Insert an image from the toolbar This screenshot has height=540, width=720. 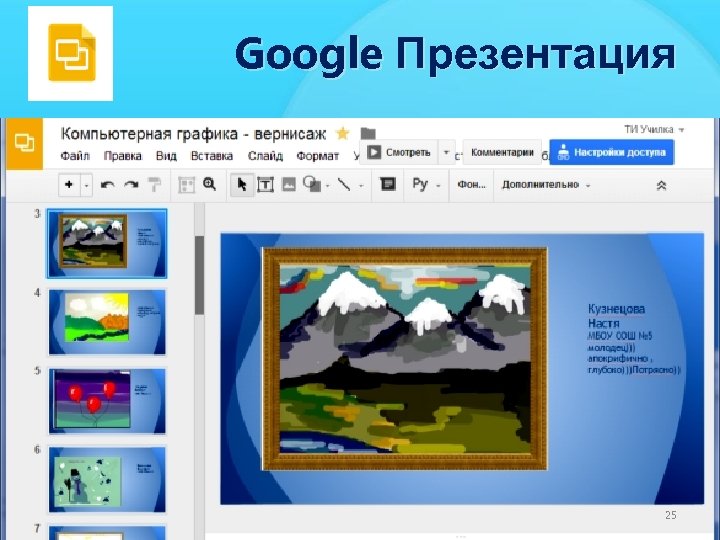(x=288, y=185)
